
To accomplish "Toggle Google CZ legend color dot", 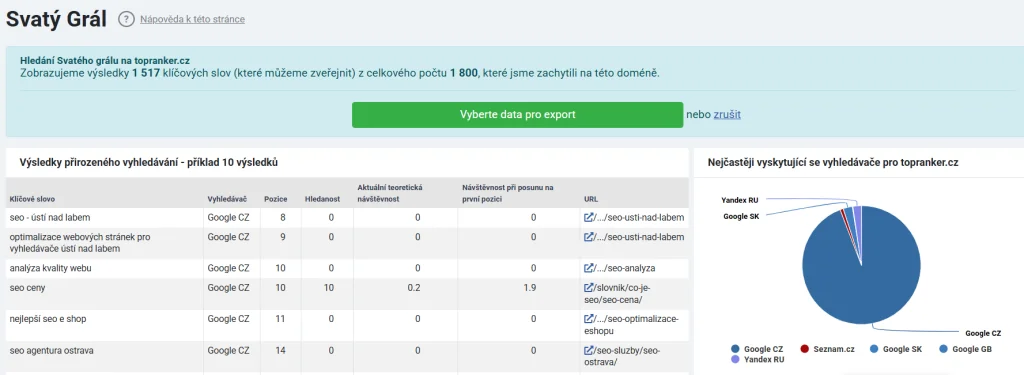I will tap(735, 350).
